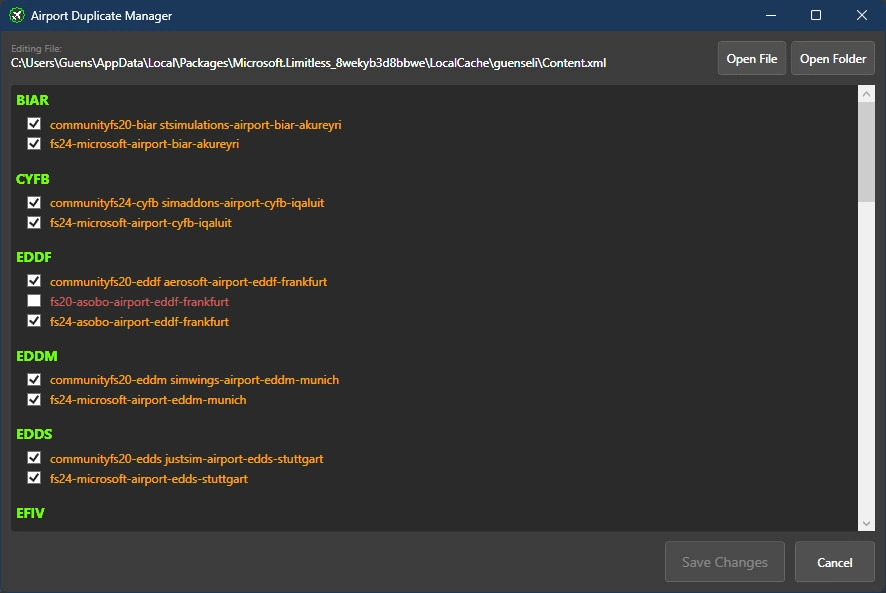This screenshot has width=886, height=593.
Task: Select the EDDM airport heading
Action: [x=37, y=356]
